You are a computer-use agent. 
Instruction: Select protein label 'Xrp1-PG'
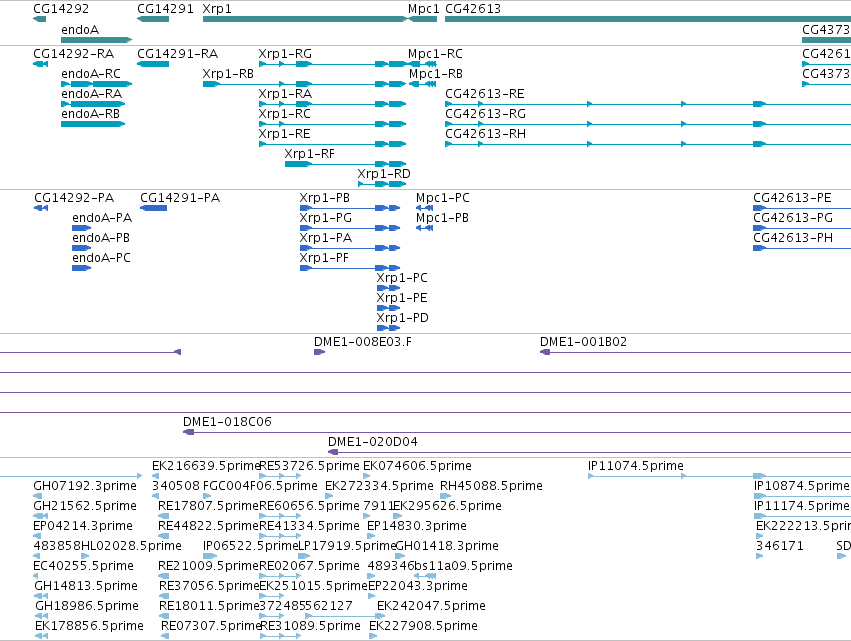pos(326,218)
